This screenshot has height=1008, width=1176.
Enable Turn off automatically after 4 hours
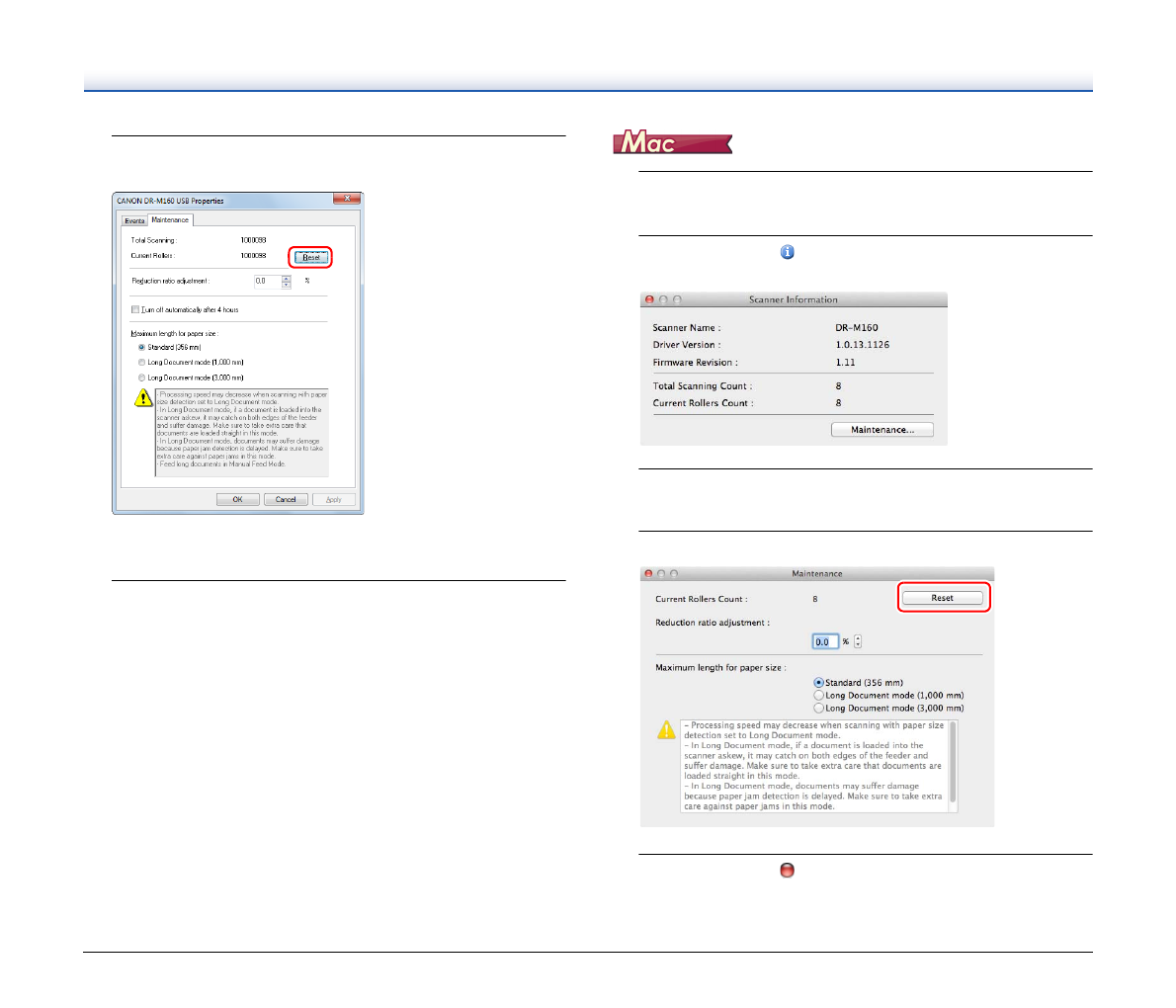pos(136,309)
